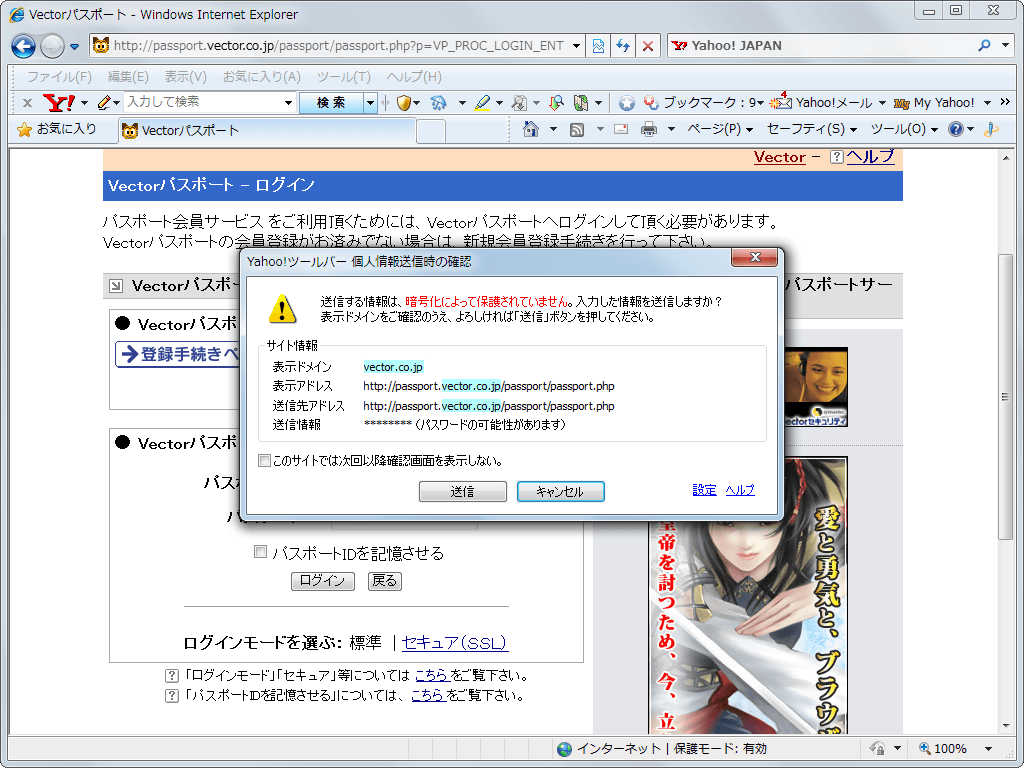1024x768 pixels.
Task: Click the Yahoo! Y! logo in toolbar
Action: pyautogui.click(x=59, y=103)
